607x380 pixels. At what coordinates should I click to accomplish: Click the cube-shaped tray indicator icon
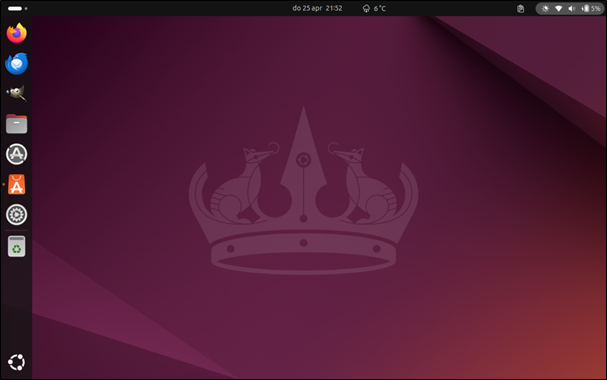point(521,9)
